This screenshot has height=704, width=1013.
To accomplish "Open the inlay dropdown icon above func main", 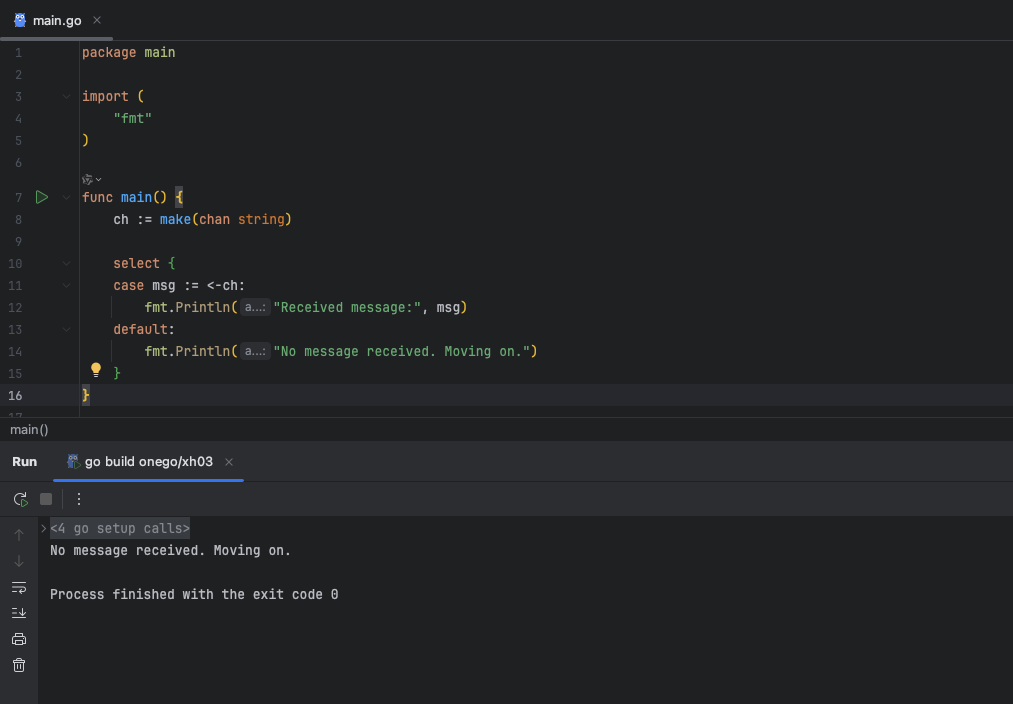I will 91,180.
